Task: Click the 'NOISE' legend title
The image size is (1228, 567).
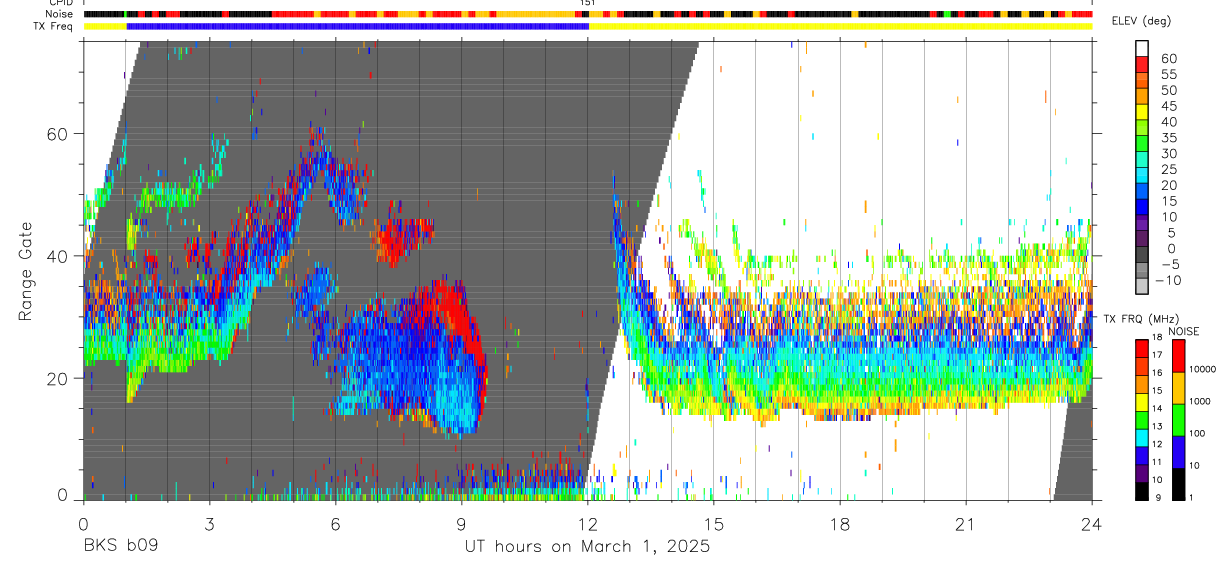Action: pyautogui.click(x=1182, y=331)
